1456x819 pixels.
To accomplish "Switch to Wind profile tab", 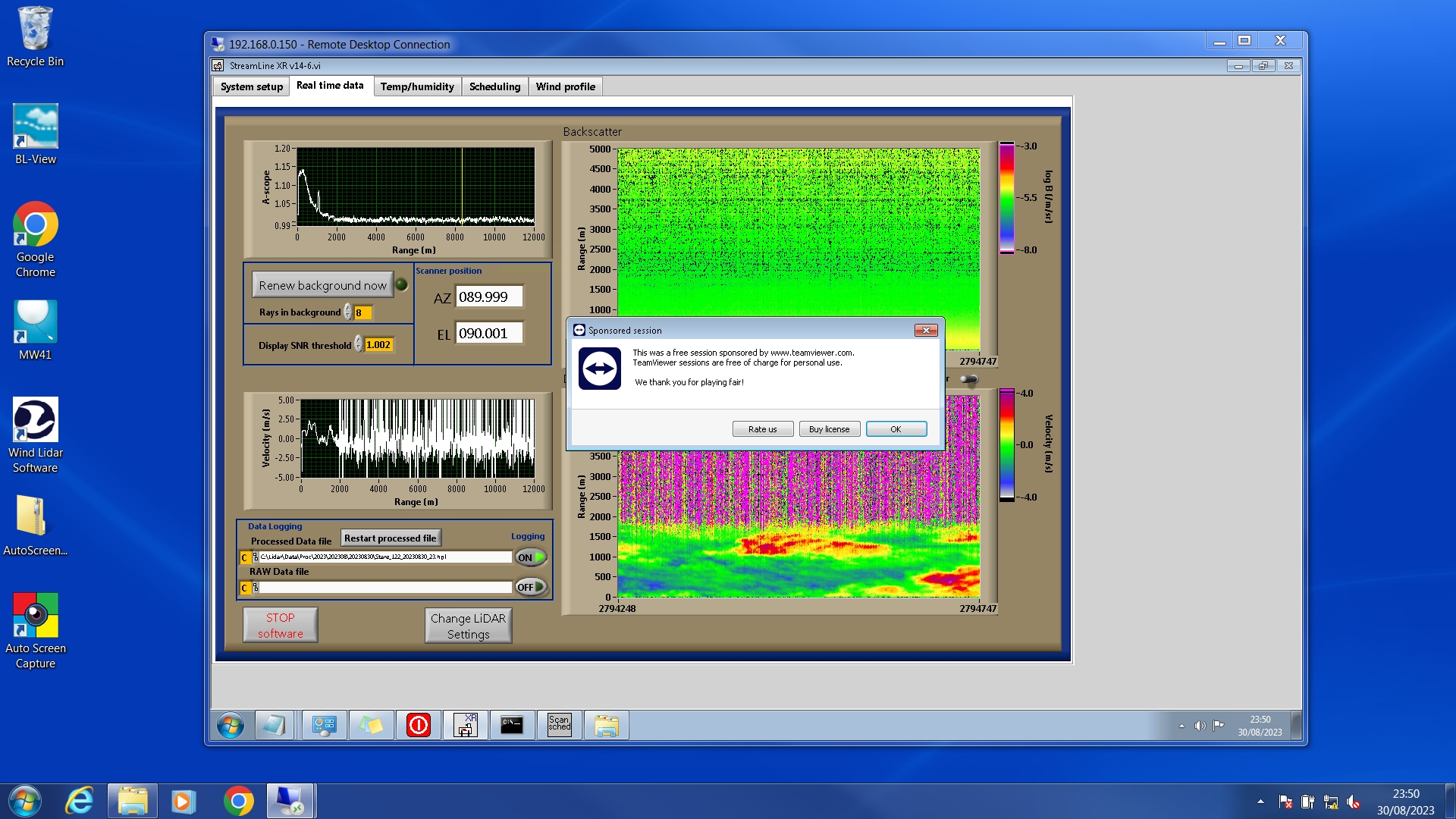I will 565,86.
